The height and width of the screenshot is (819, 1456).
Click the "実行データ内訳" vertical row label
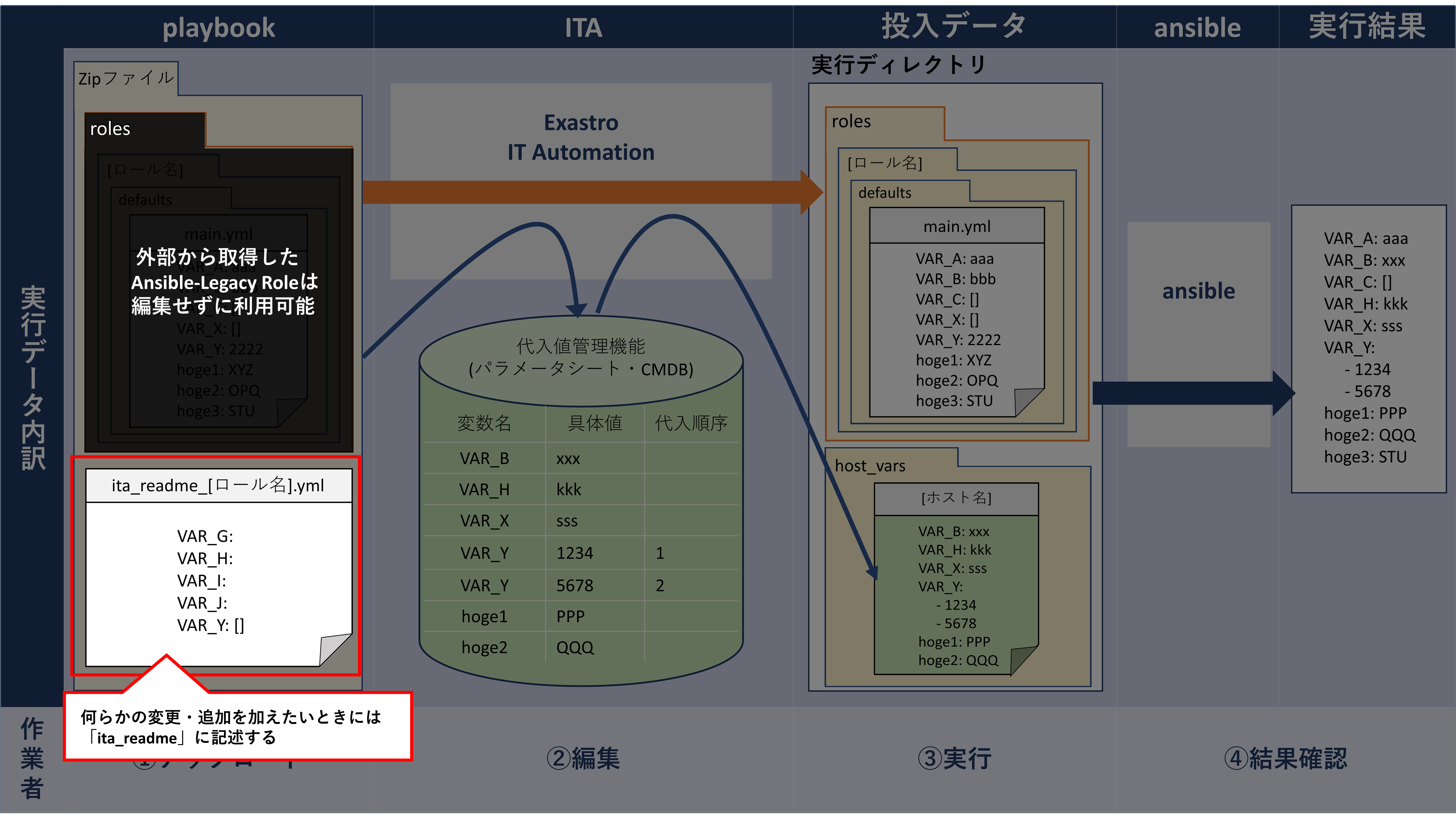pyautogui.click(x=33, y=377)
